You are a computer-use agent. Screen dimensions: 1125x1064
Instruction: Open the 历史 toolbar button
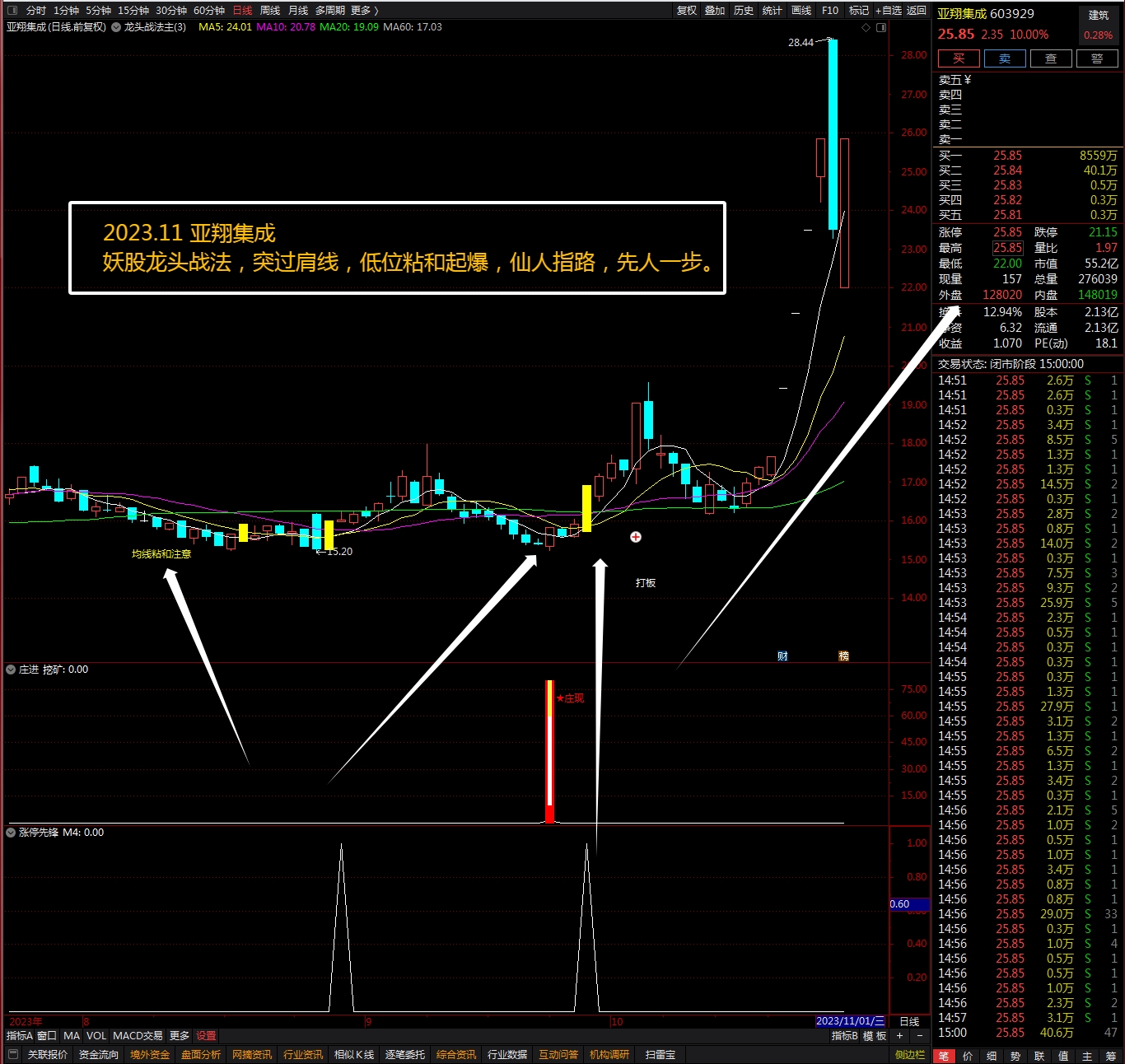pyautogui.click(x=744, y=11)
